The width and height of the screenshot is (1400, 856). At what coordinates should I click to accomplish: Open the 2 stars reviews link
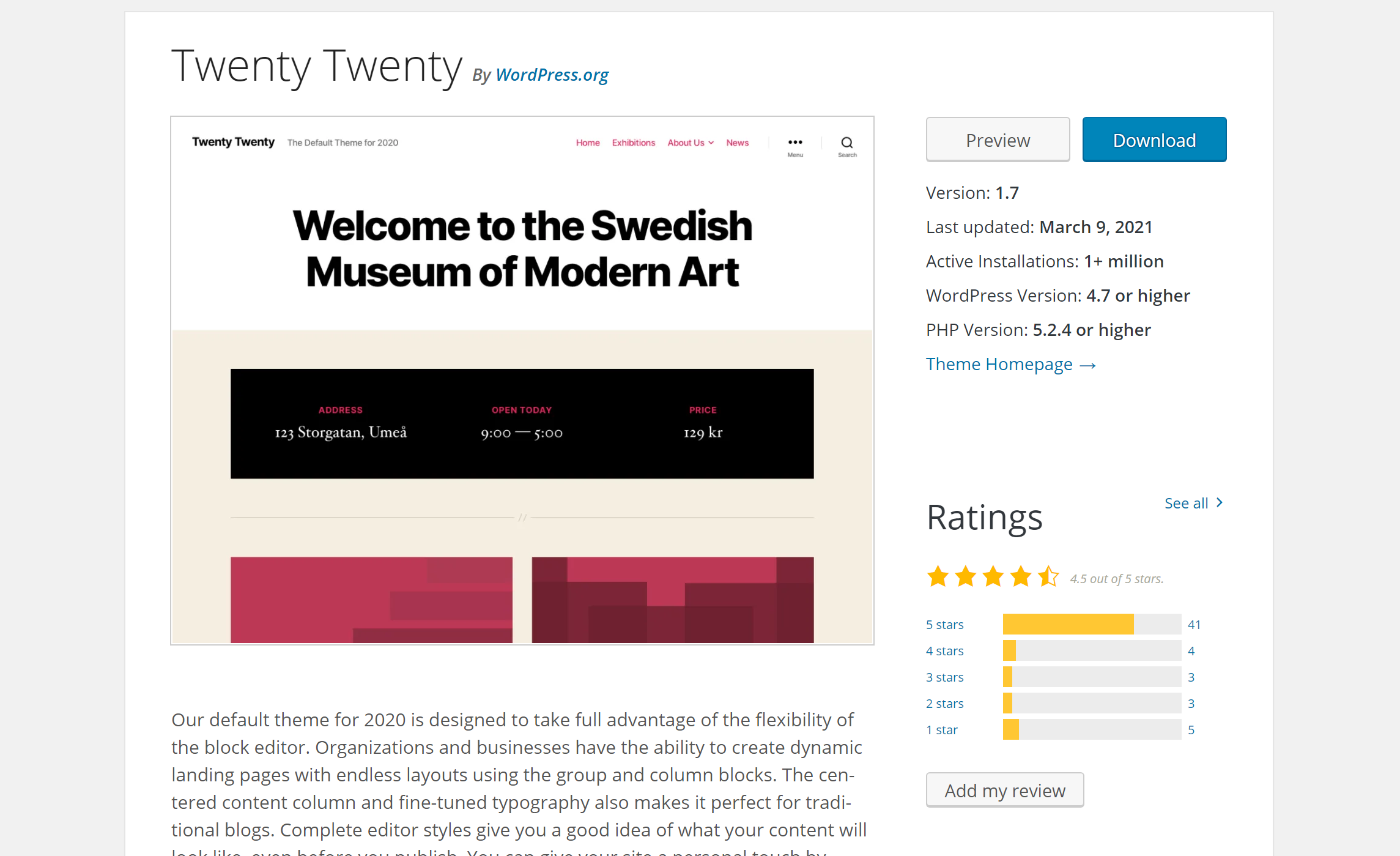[944, 703]
